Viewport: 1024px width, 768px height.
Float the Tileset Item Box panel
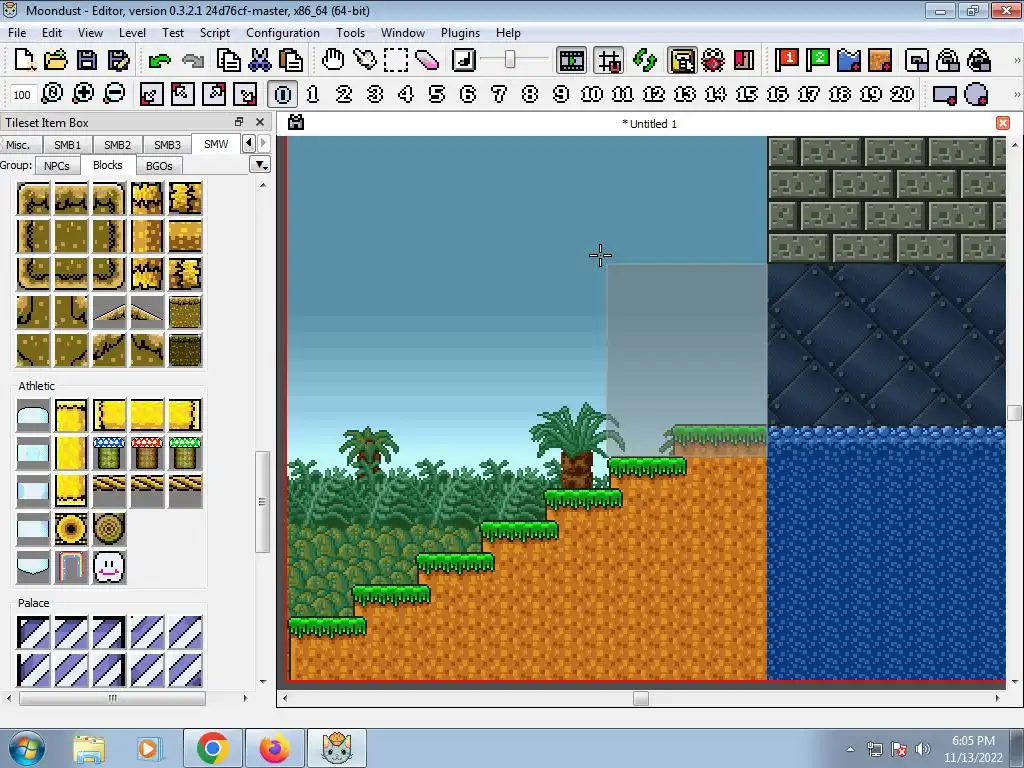point(239,122)
